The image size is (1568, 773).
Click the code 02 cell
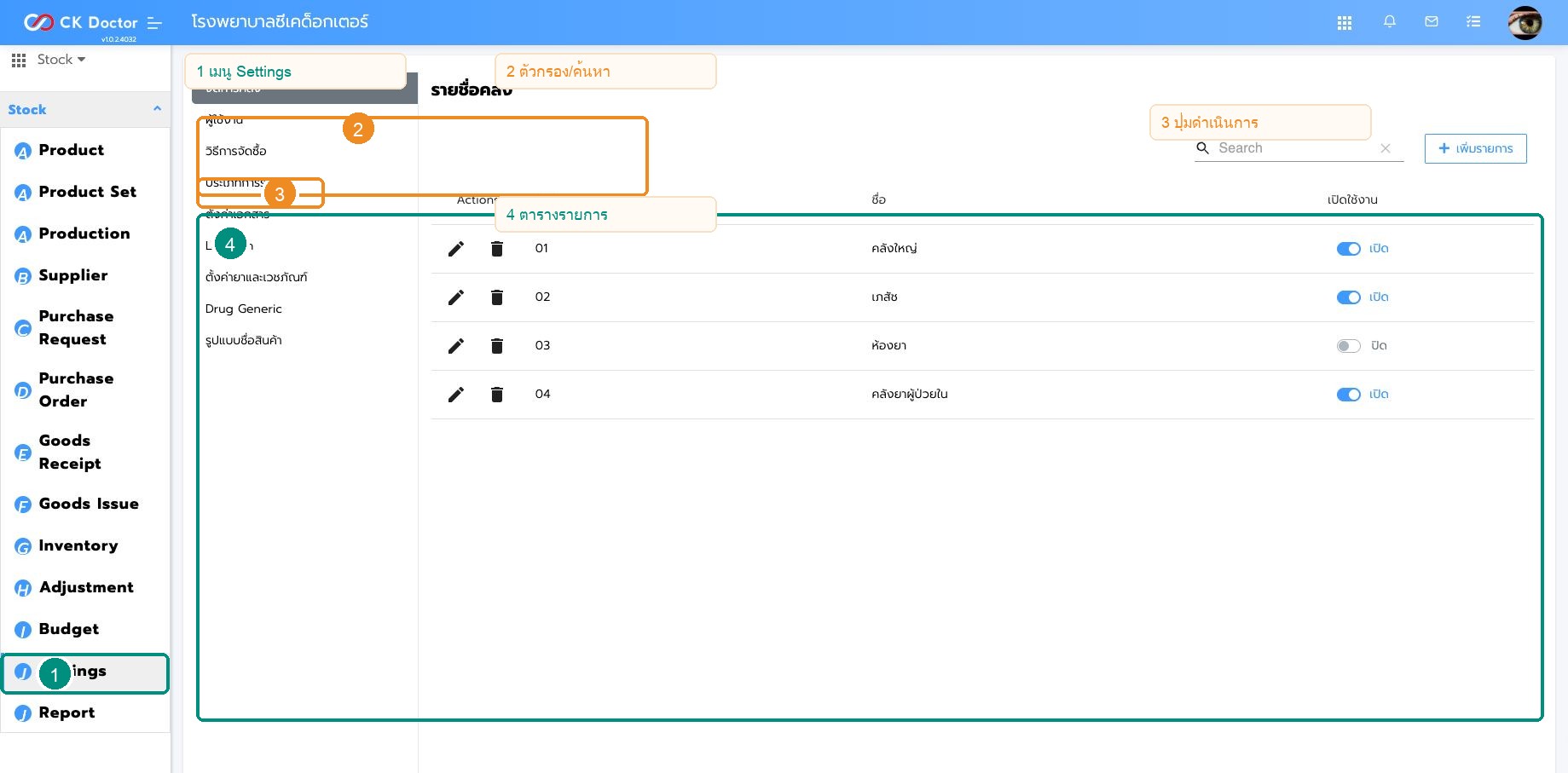[x=542, y=297]
